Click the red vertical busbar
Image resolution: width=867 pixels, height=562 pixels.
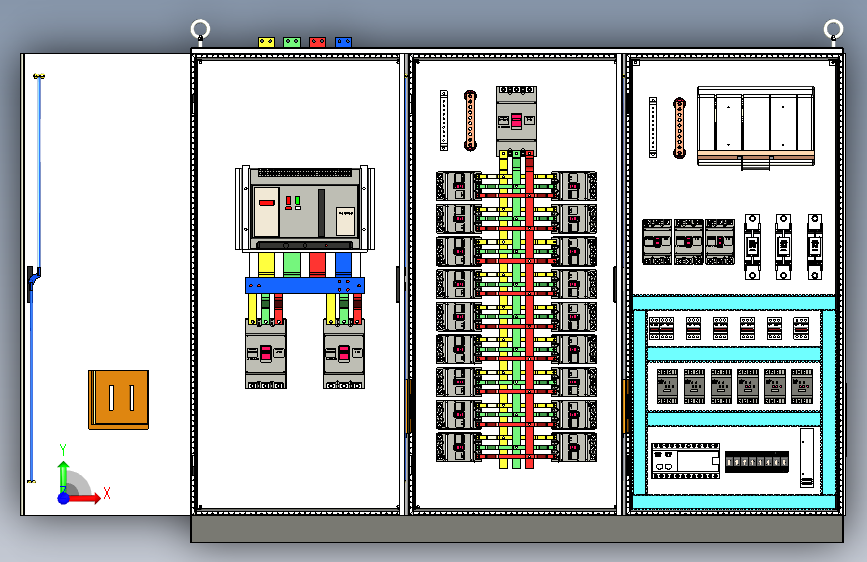pos(529,310)
